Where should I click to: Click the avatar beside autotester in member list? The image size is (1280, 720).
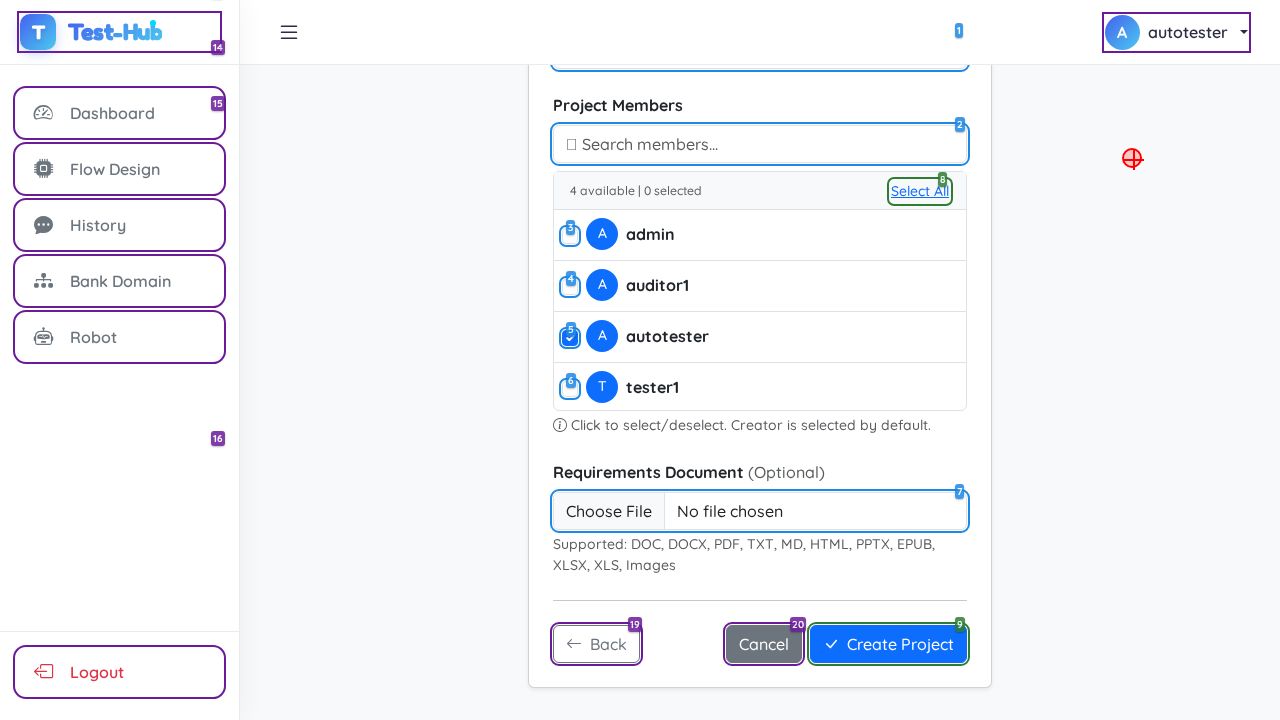tap(602, 336)
